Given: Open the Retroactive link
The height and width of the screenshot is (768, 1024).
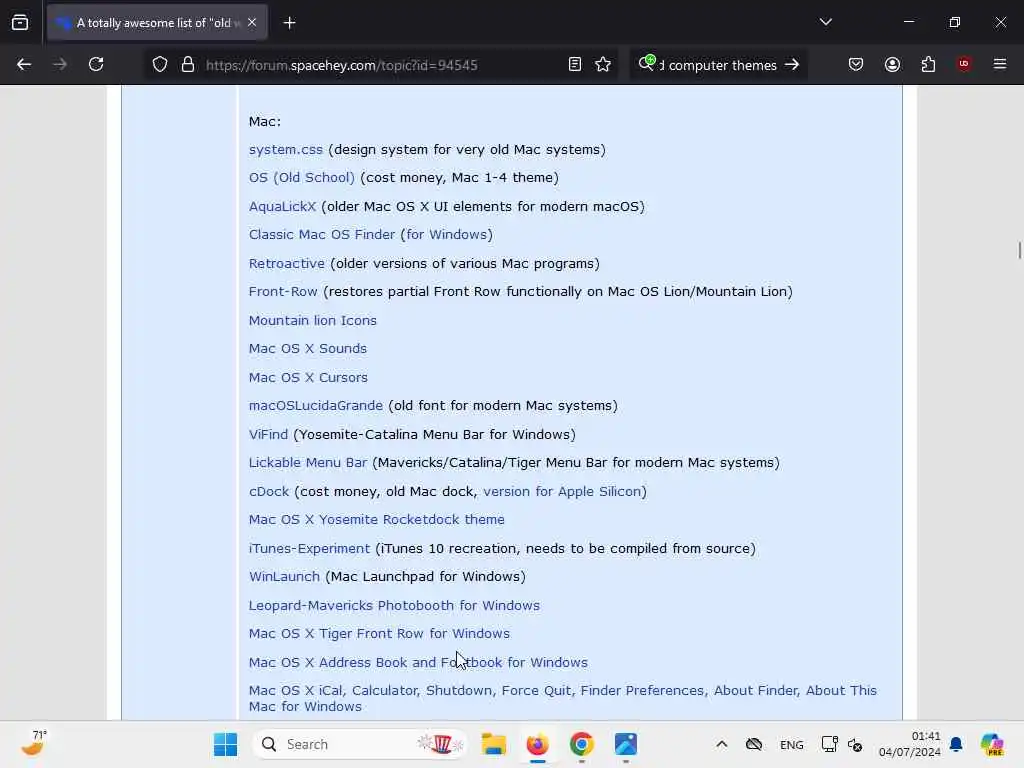Looking at the screenshot, I should point(286,263).
